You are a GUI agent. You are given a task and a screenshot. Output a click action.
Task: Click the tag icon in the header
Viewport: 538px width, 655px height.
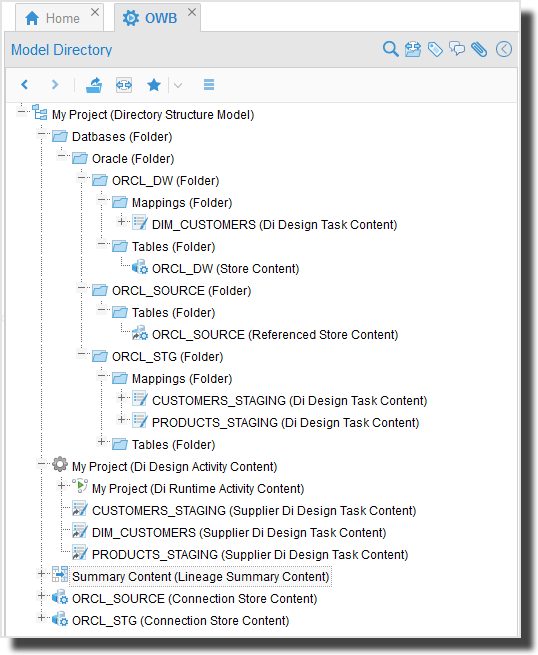[435, 49]
